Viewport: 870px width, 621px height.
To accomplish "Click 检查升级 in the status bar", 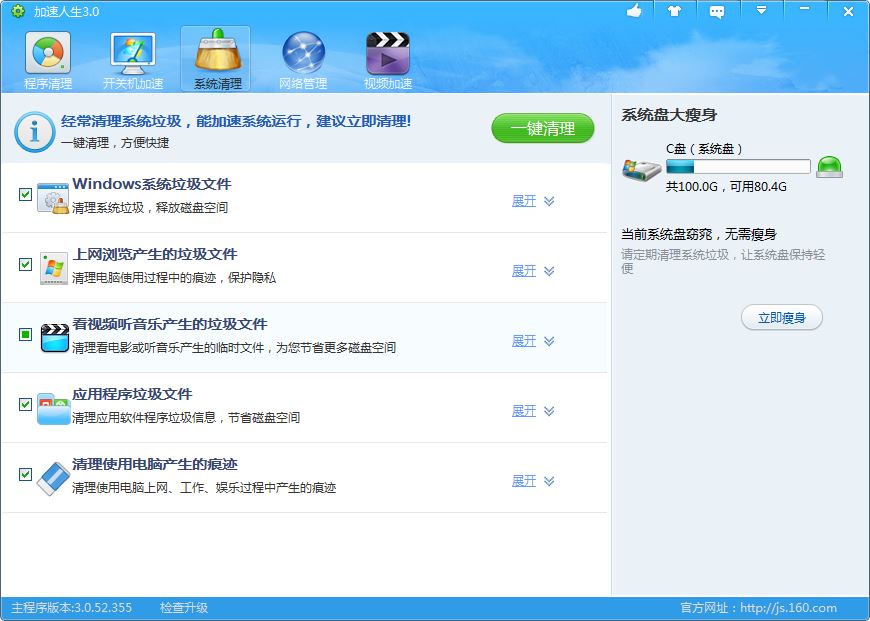I will click(184, 608).
